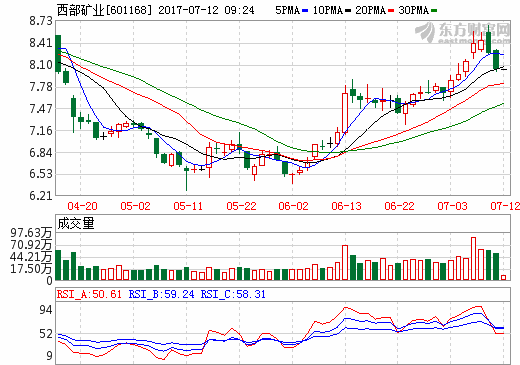Click the 04-20 date label
Screen dimensions: 520x365
pos(82,206)
